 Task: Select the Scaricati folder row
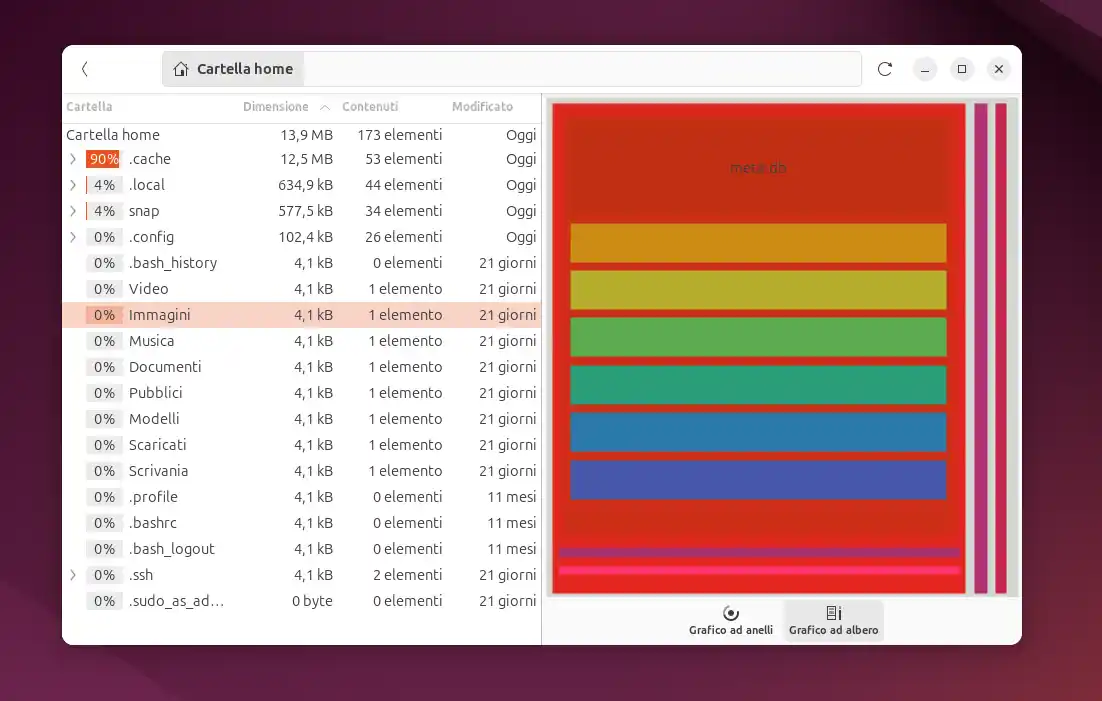pos(302,445)
